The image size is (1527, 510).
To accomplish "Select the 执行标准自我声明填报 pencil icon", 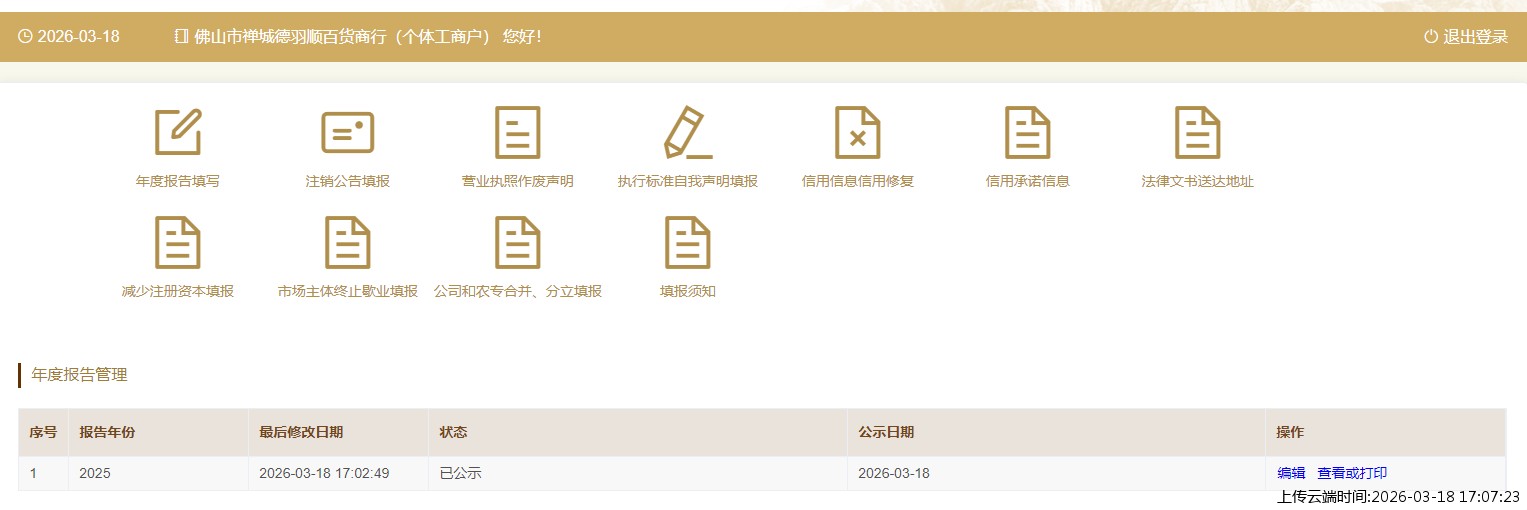I will coord(688,132).
